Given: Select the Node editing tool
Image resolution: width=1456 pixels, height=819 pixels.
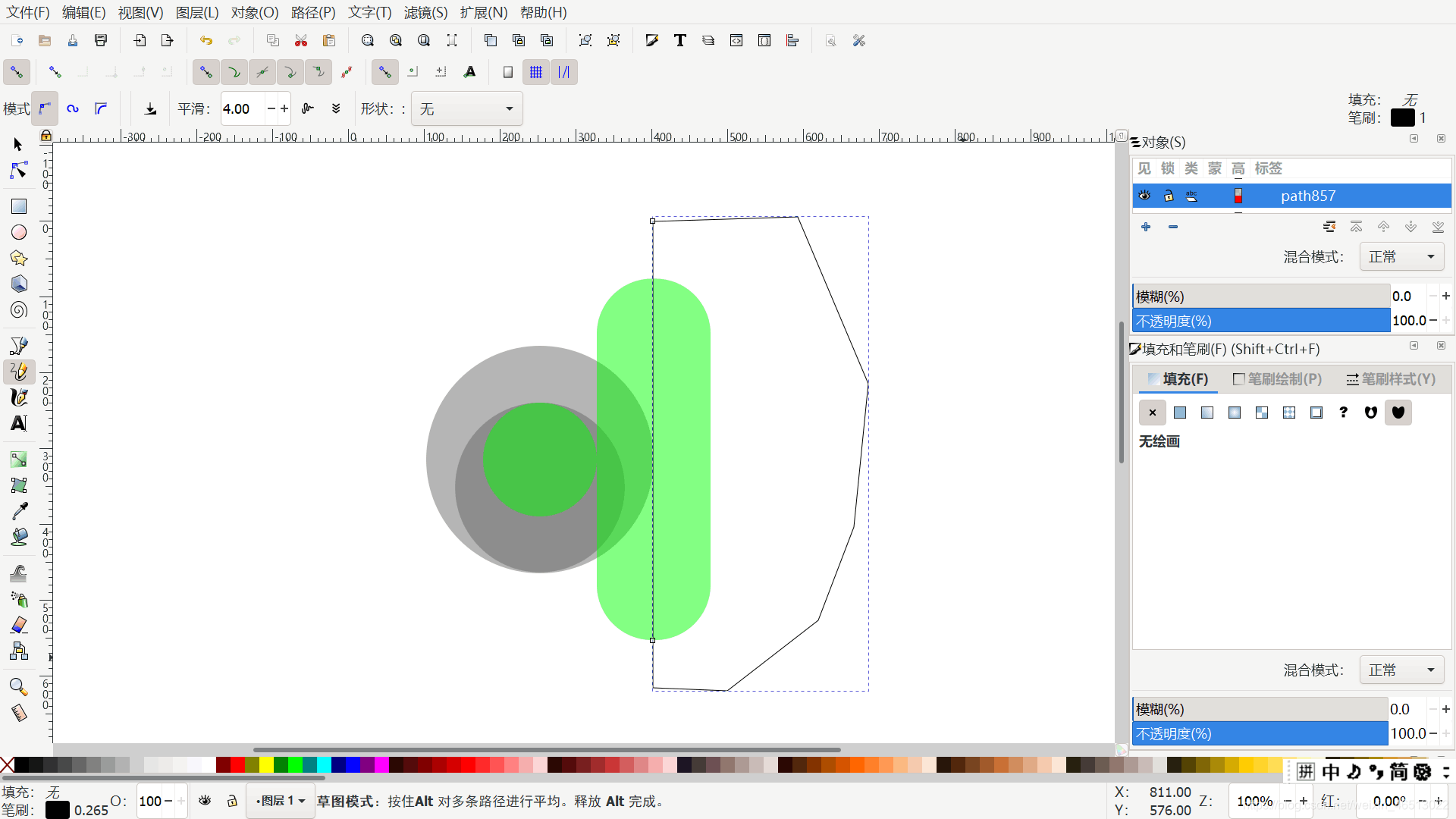Looking at the screenshot, I should [x=19, y=170].
